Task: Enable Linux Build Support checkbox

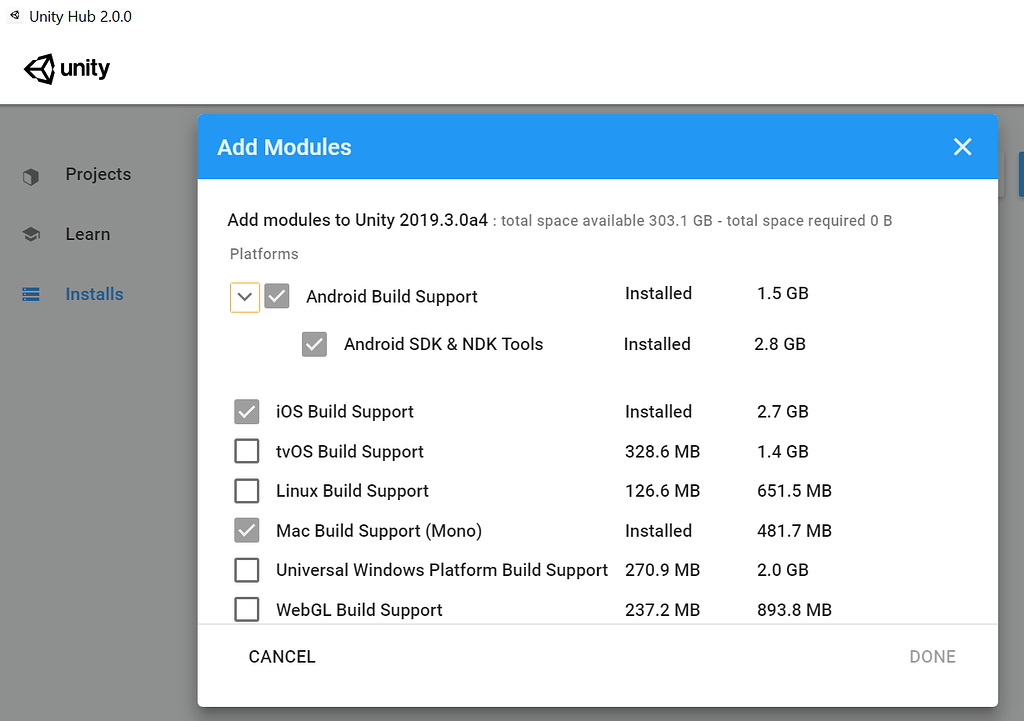Action: point(246,491)
